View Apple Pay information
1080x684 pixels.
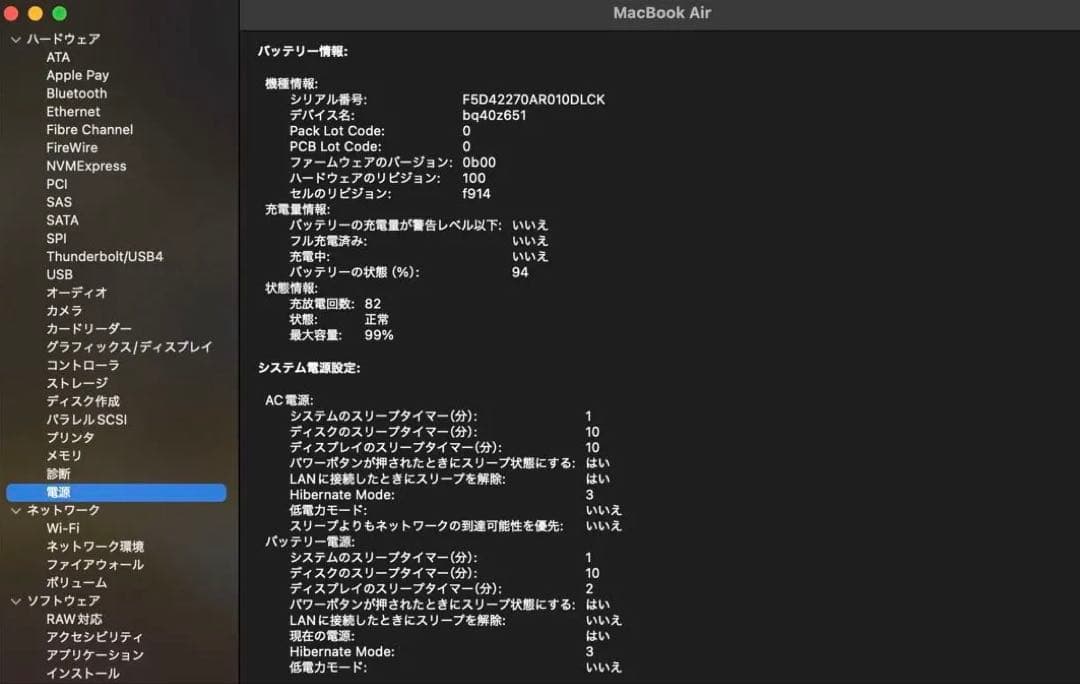[x=77, y=74]
